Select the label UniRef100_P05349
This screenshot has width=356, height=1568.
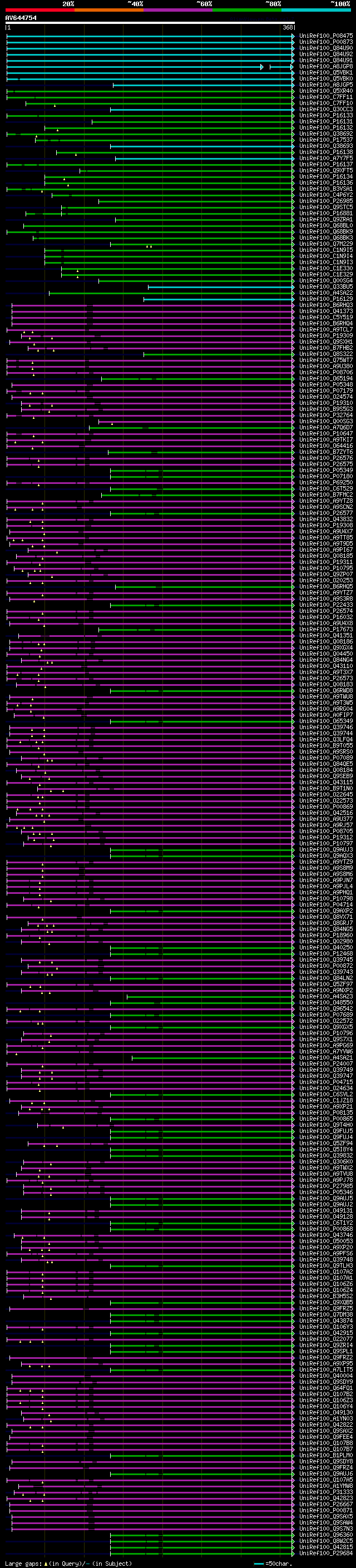[325, 470]
